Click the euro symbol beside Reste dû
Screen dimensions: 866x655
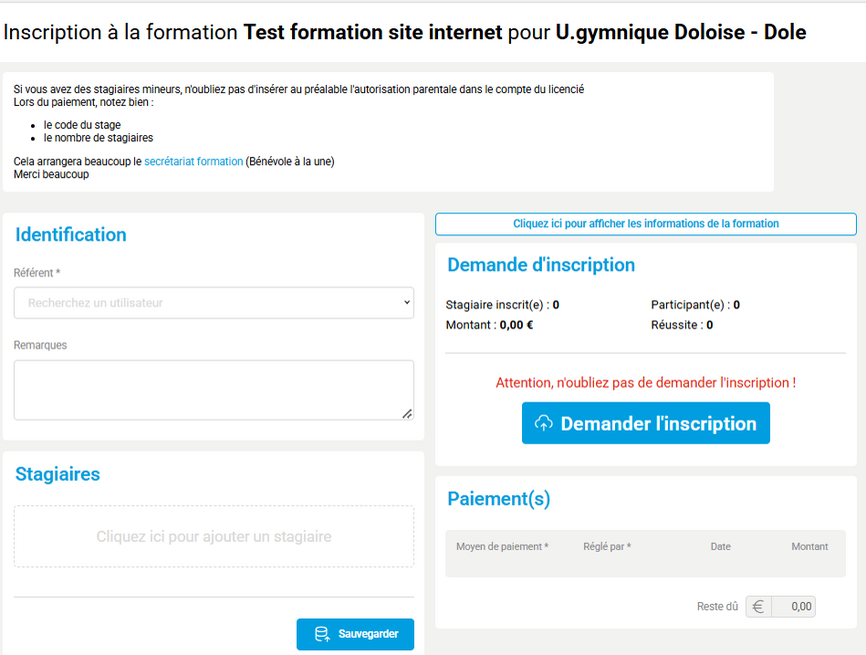tap(758, 606)
